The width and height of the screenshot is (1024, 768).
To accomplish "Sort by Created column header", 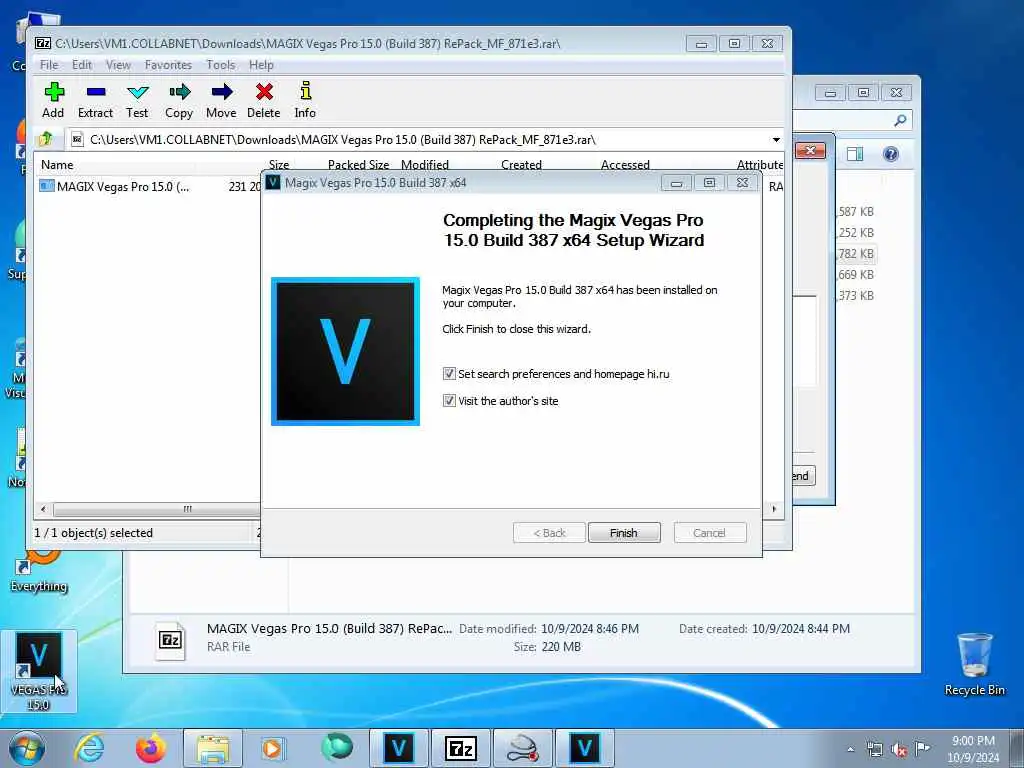I will (x=521, y=165).
